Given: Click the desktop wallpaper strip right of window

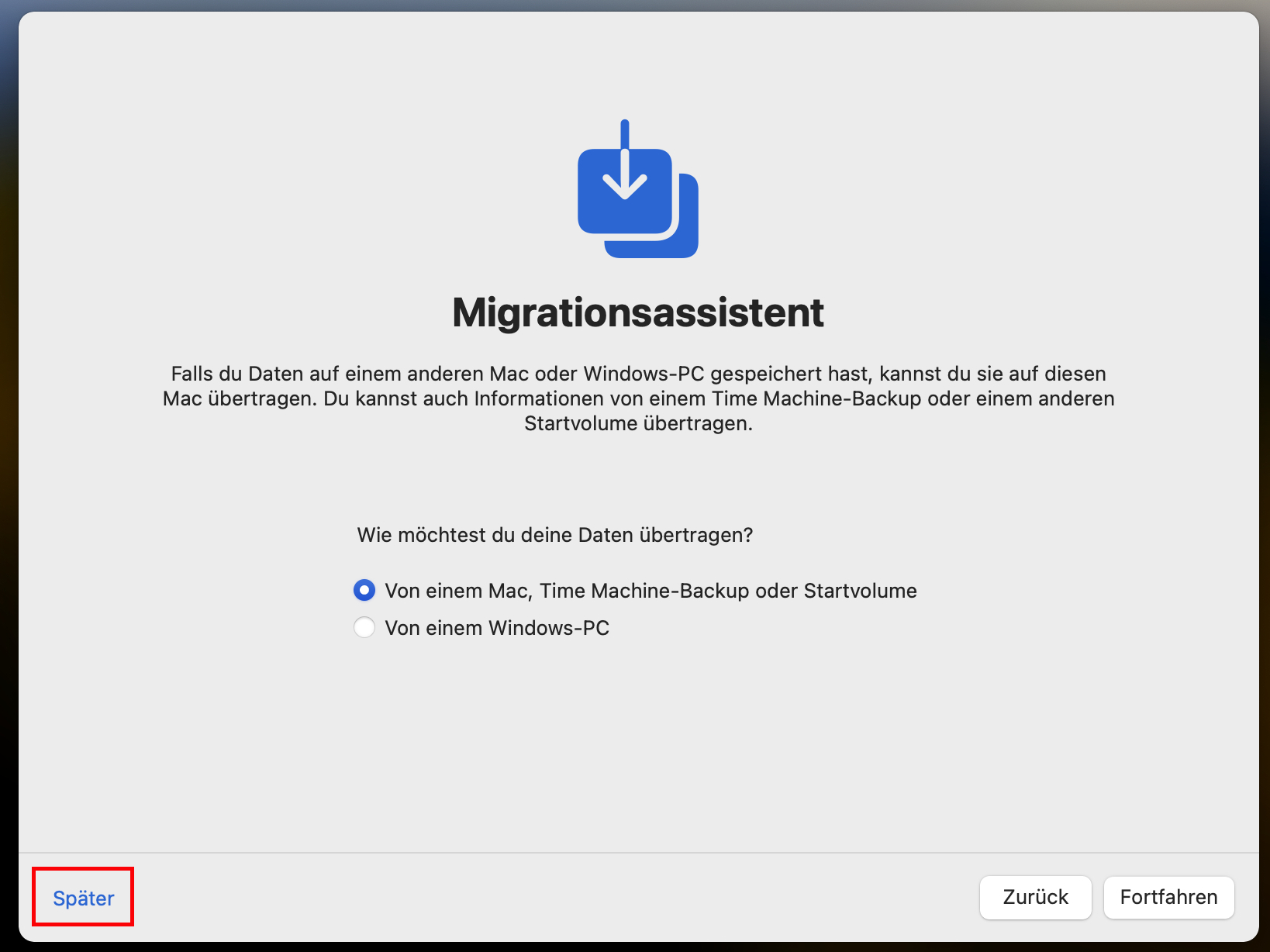Looking at the screenshot, I should (x=1264, y=465).
